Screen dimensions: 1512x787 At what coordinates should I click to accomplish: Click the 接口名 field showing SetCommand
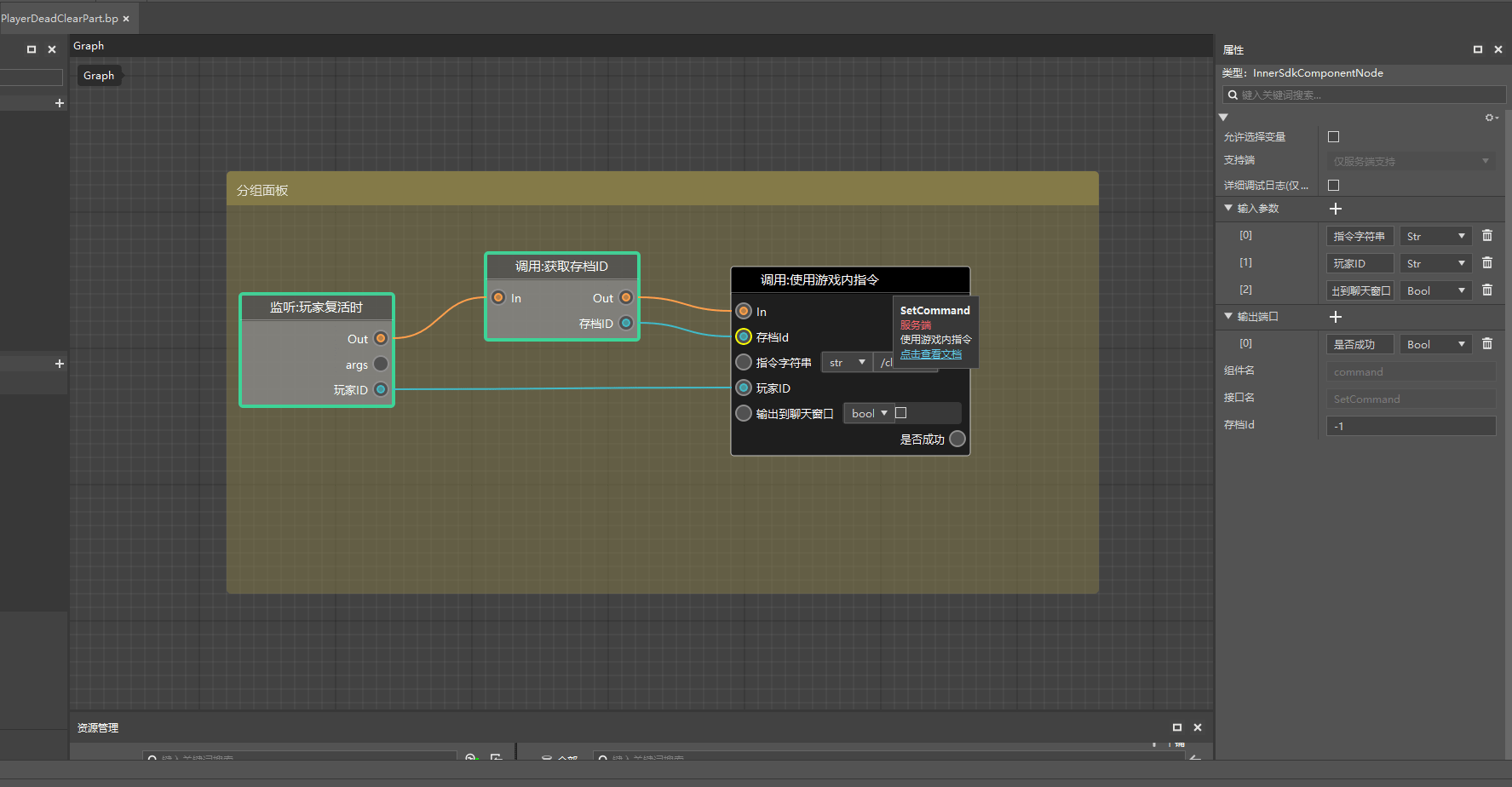(1411, 399)
